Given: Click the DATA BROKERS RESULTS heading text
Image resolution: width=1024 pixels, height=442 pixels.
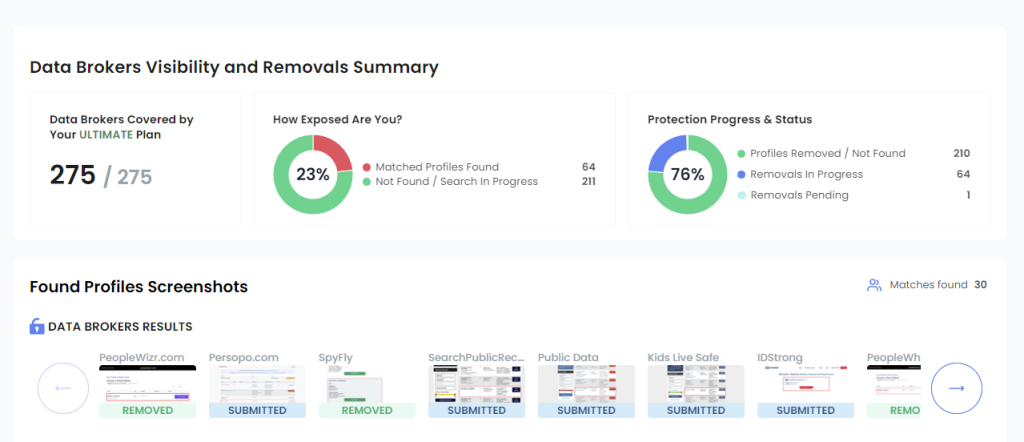Looking at the screenshot, I should 120,326.
